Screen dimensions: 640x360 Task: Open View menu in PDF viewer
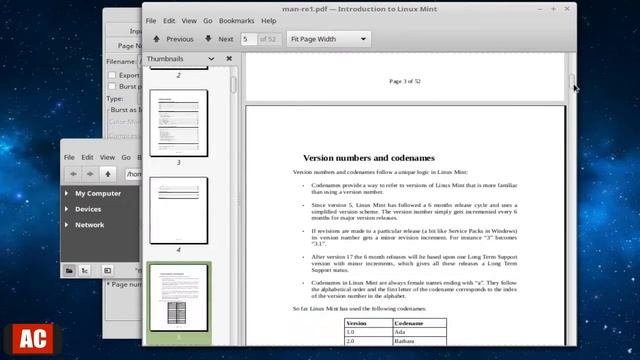click(x=189, y=21)
